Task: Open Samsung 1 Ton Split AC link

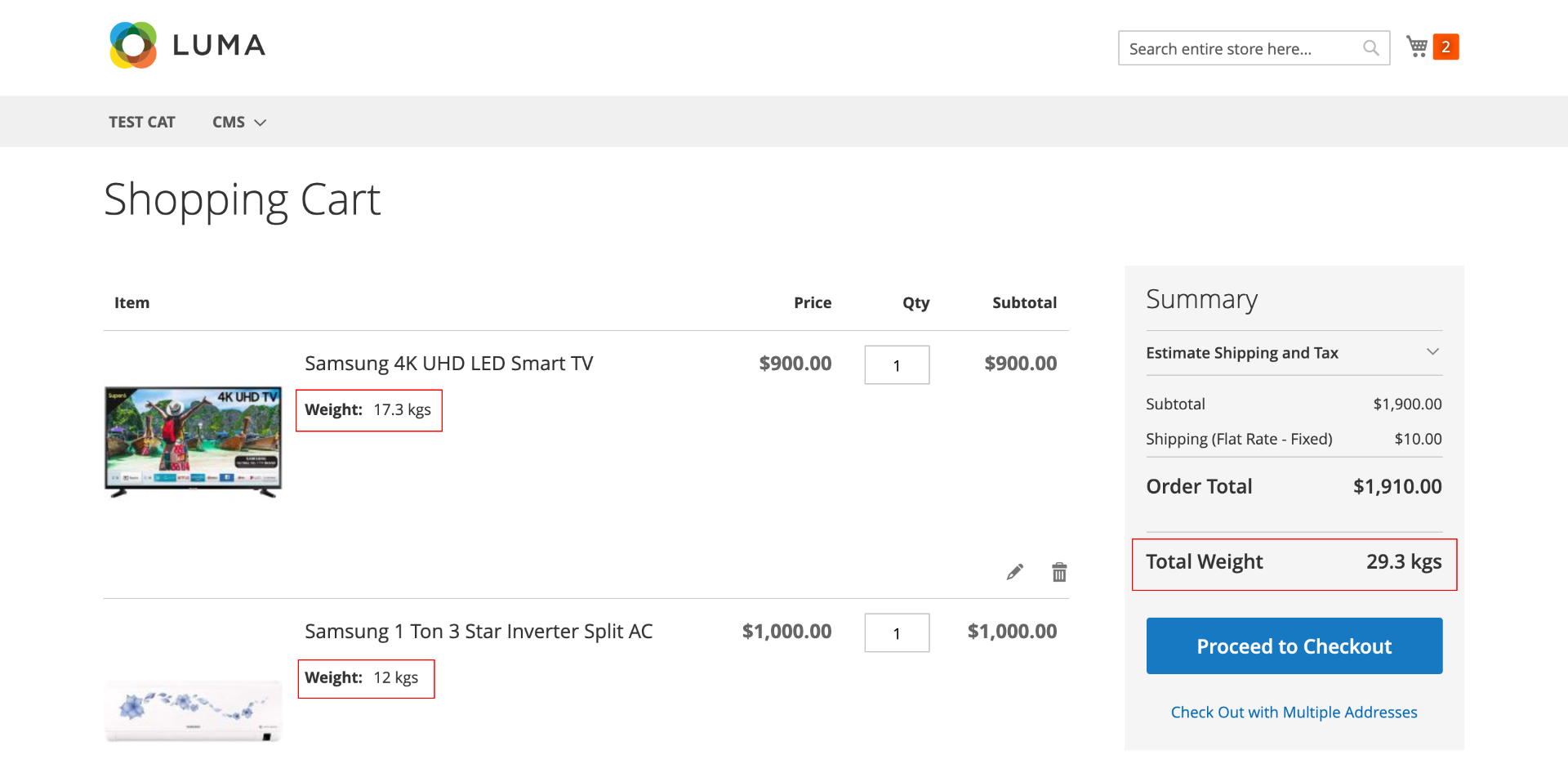Action: pyautogui.click(x=479, y=632)
